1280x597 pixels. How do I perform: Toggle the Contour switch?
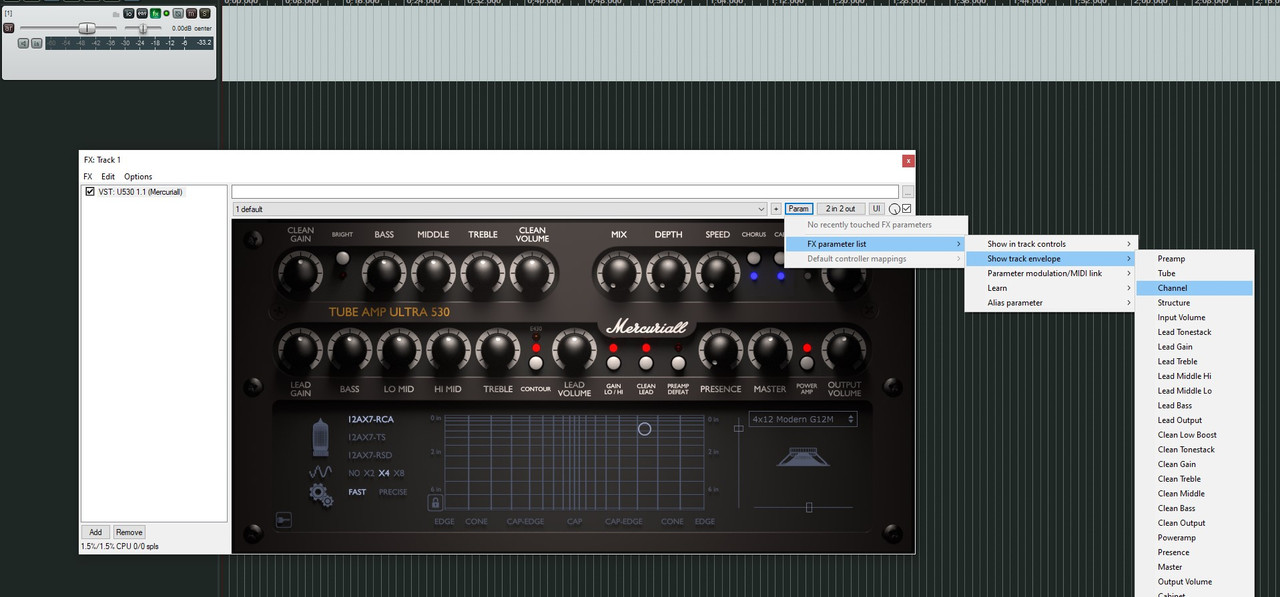(x=535, y=363)
